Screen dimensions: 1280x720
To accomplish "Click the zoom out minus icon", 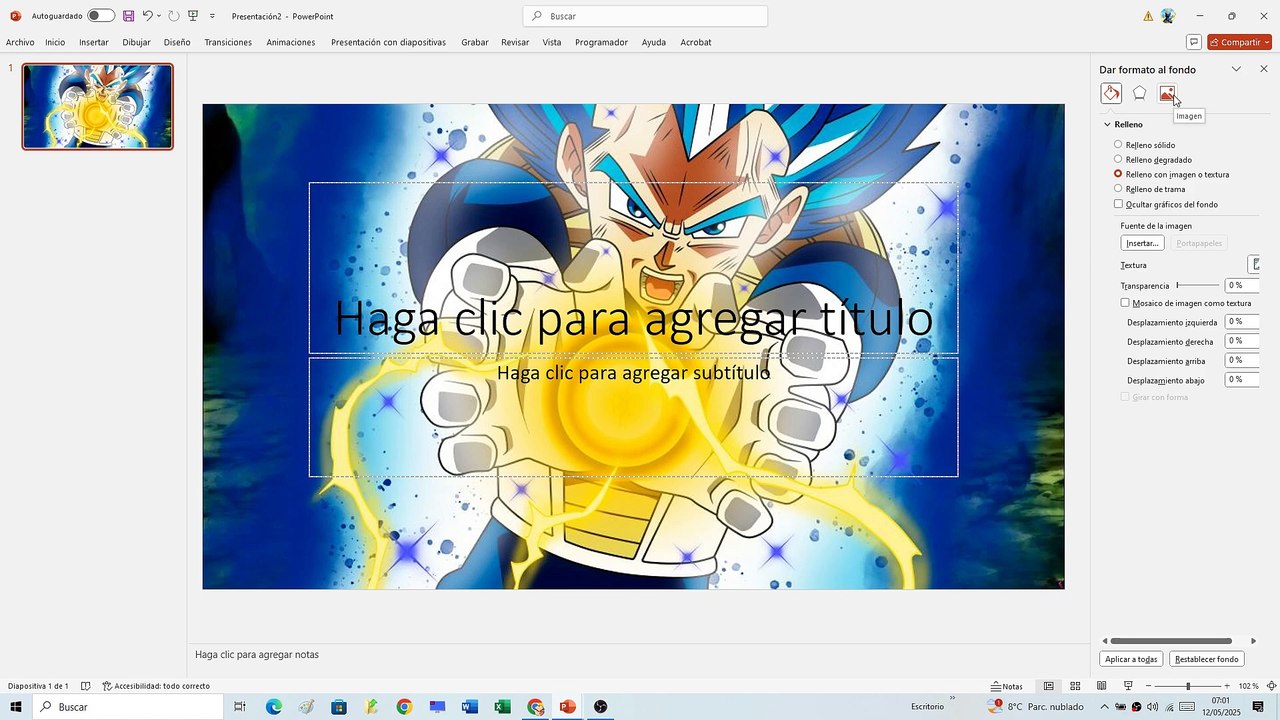I will [x=1148, y=686].
